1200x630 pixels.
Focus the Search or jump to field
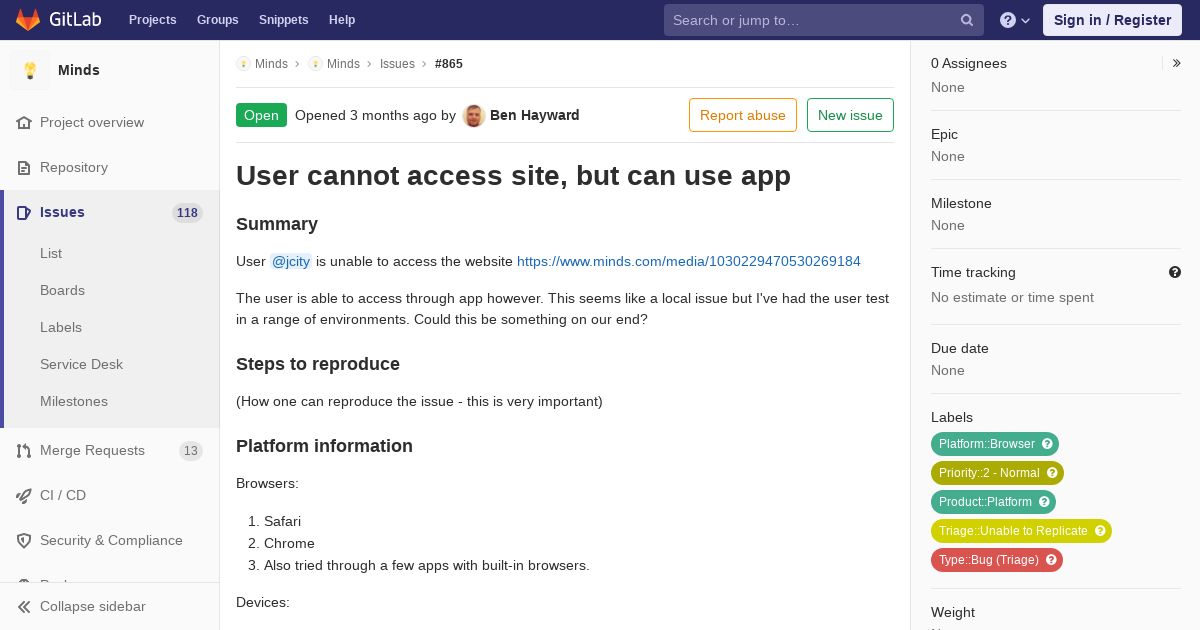[824, 20]
